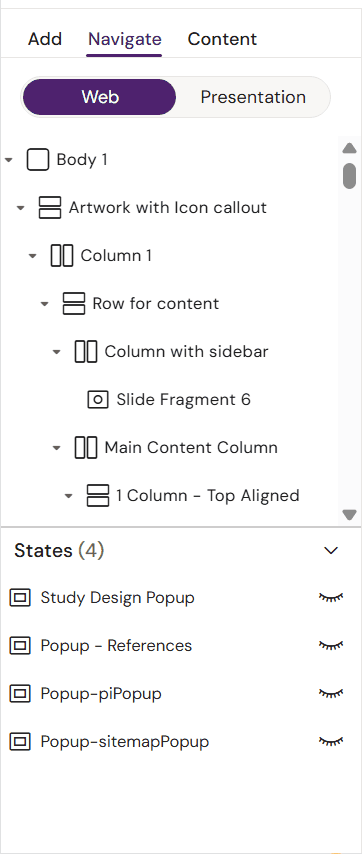Image resolution: width=362 pixels, height=854 pixels.
Task: Switch to Presentation mode
Action: tap(253, 97)
